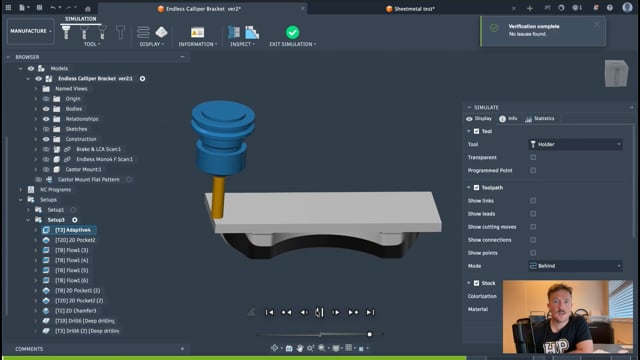
Task: Click the Display lines icon
Action: 143,32
